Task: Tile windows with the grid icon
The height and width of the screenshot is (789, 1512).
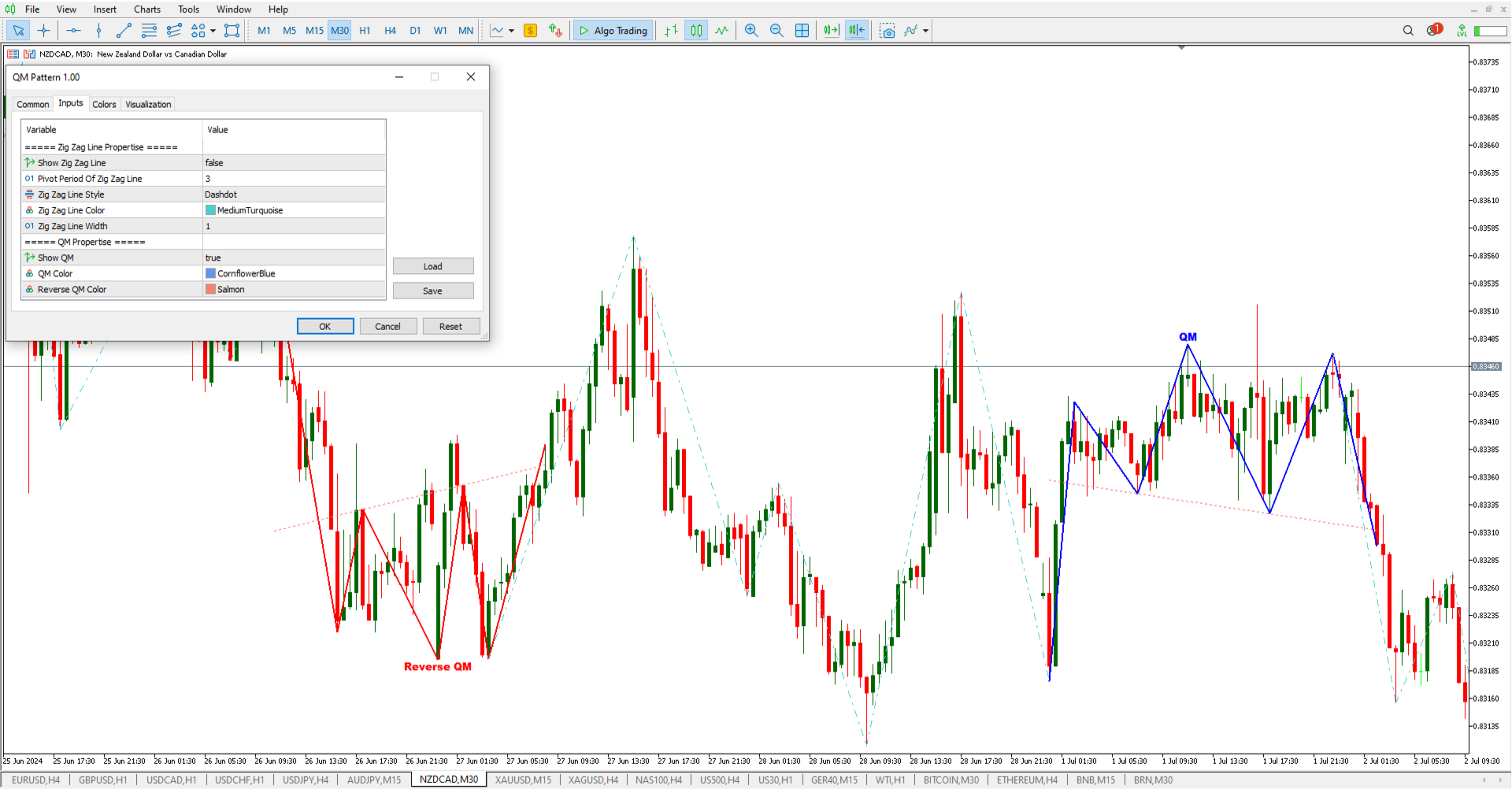Action: (802, 31)
